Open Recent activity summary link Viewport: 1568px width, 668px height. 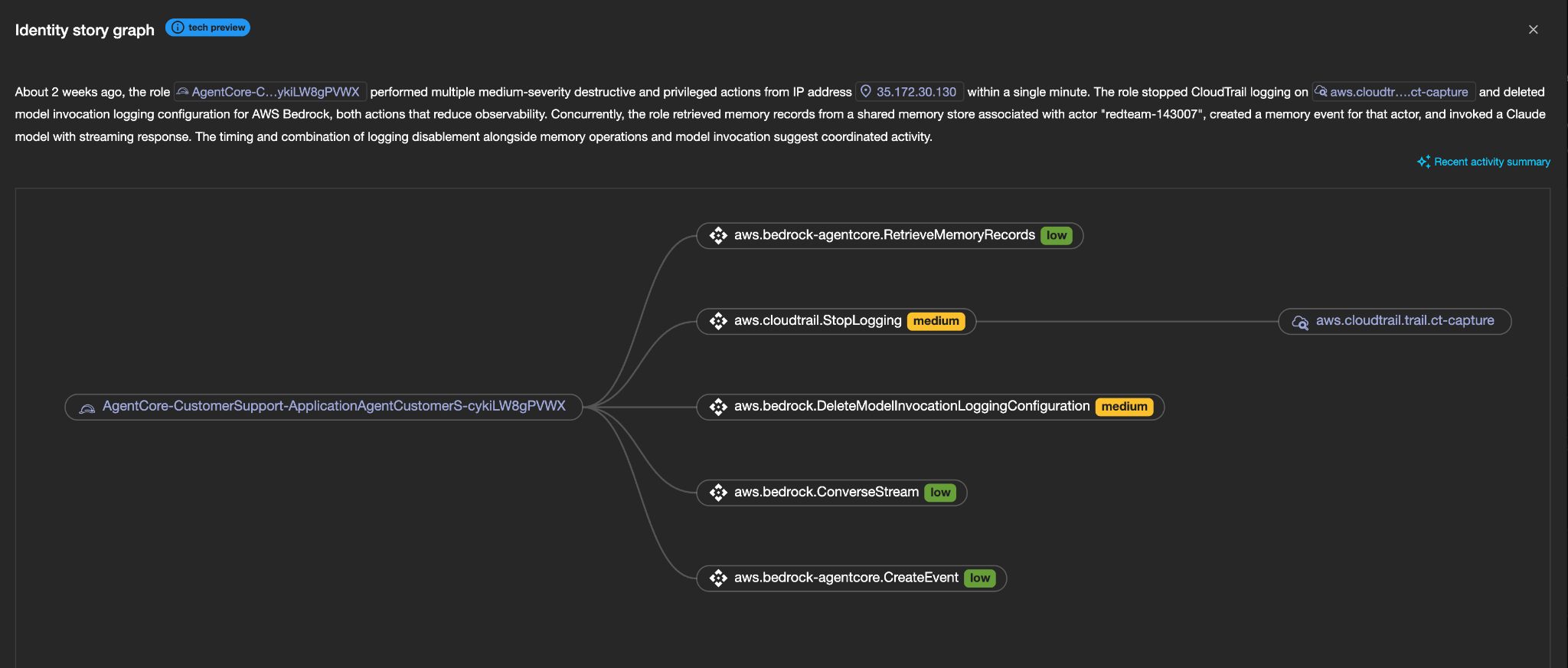[1484, 162]
